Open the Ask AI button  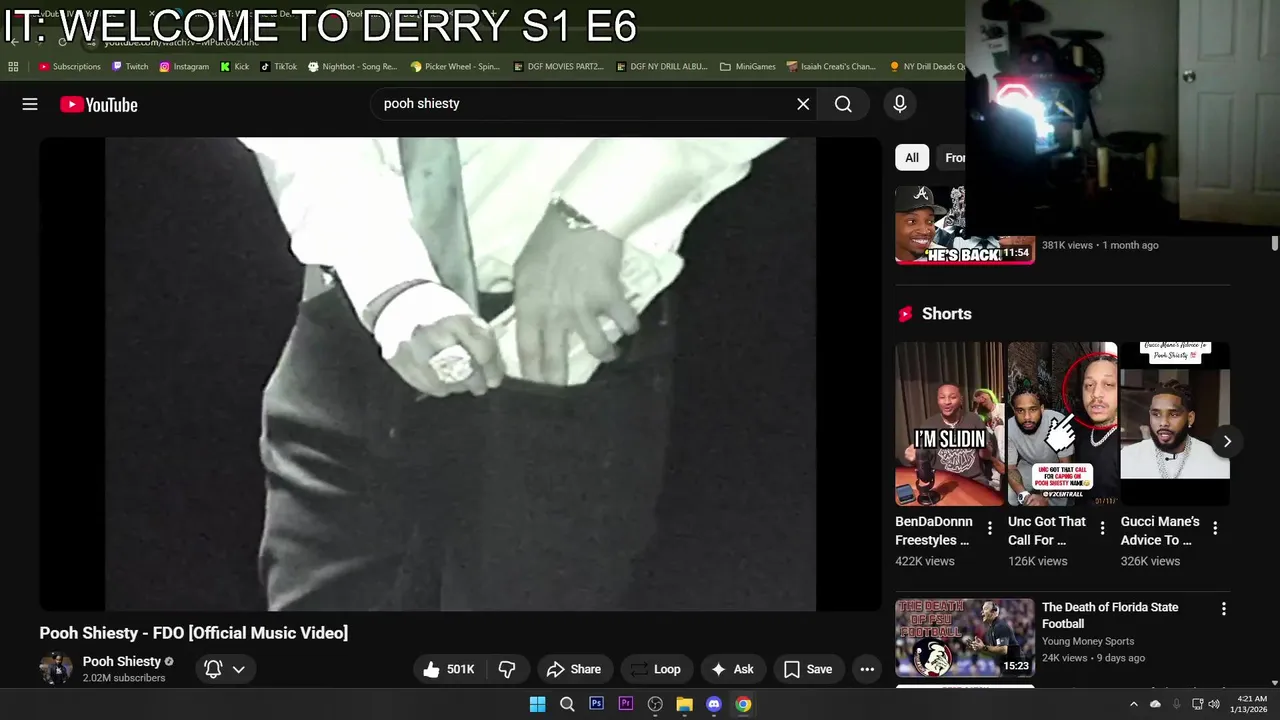[732, 669]
